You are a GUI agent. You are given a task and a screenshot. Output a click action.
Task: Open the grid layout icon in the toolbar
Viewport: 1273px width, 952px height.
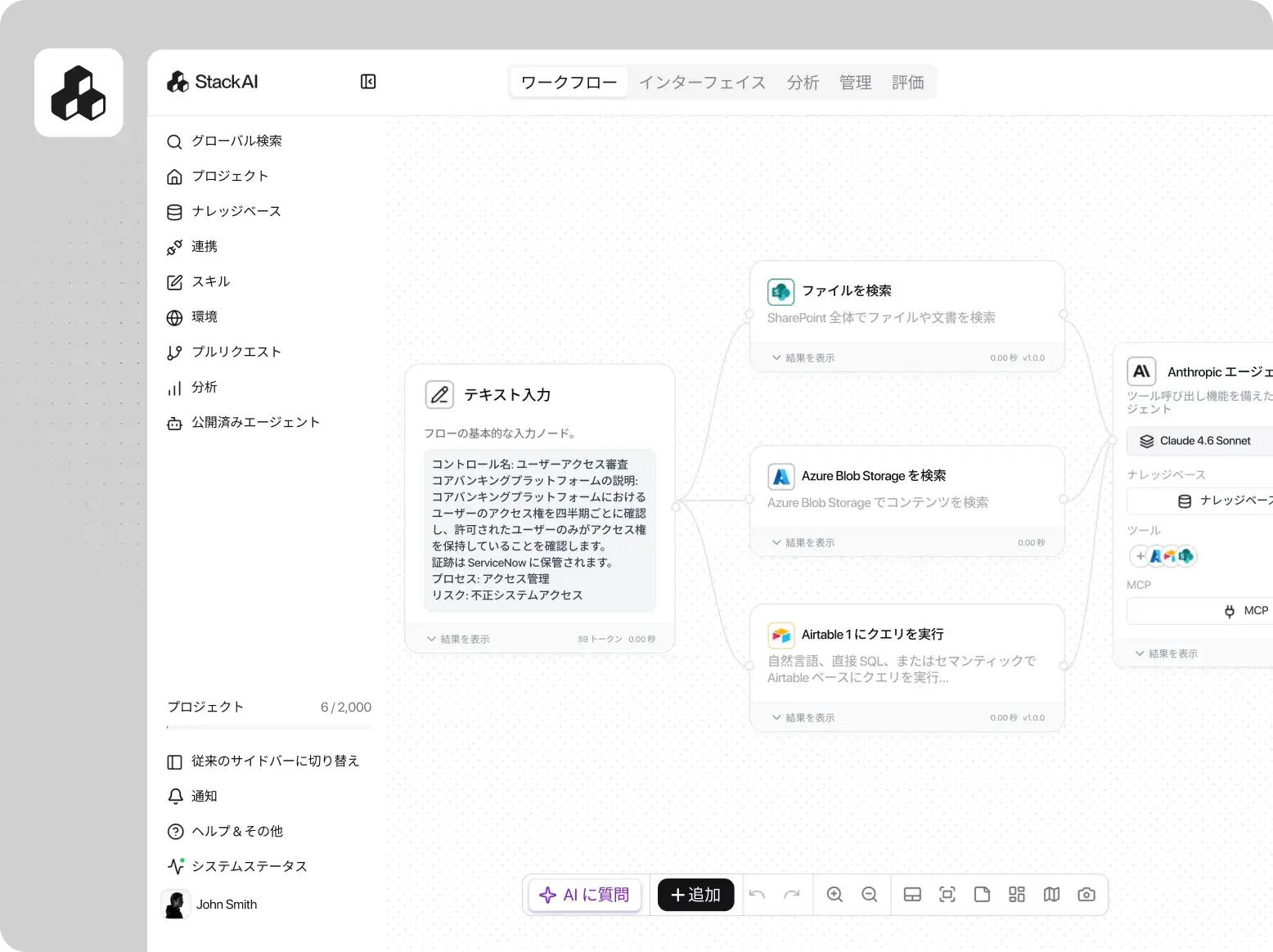point(1017,895)
